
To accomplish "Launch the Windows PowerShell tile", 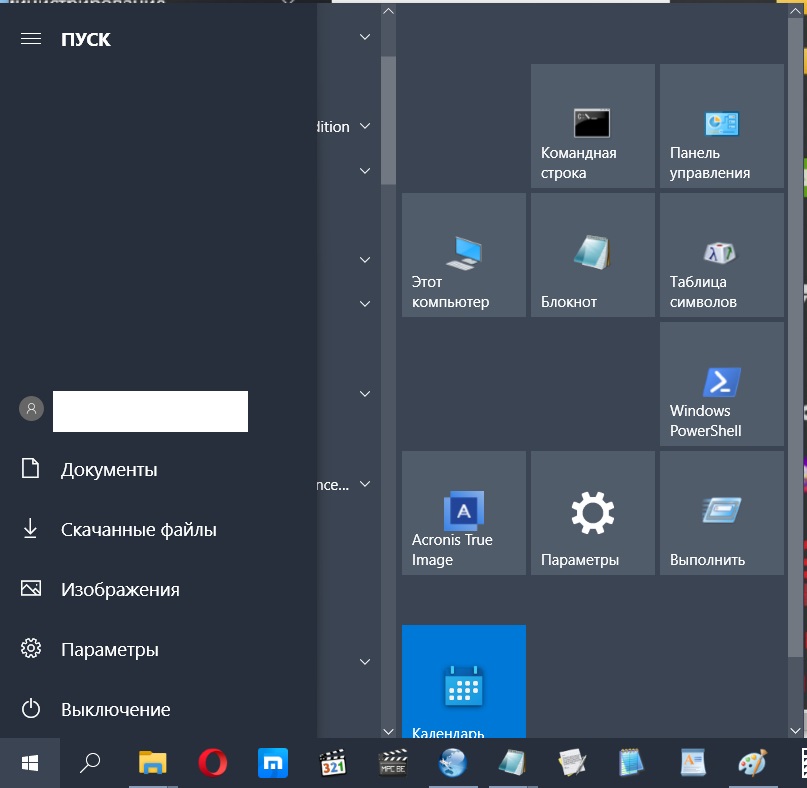I will [722, 384].
